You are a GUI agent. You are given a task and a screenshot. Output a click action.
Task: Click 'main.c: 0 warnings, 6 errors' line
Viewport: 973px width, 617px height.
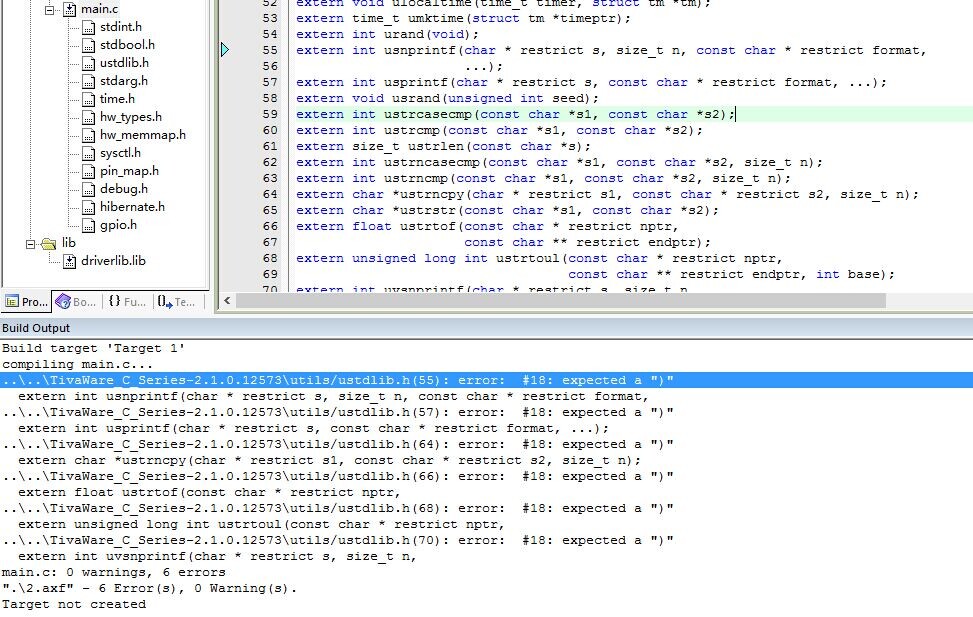(114, 572)
